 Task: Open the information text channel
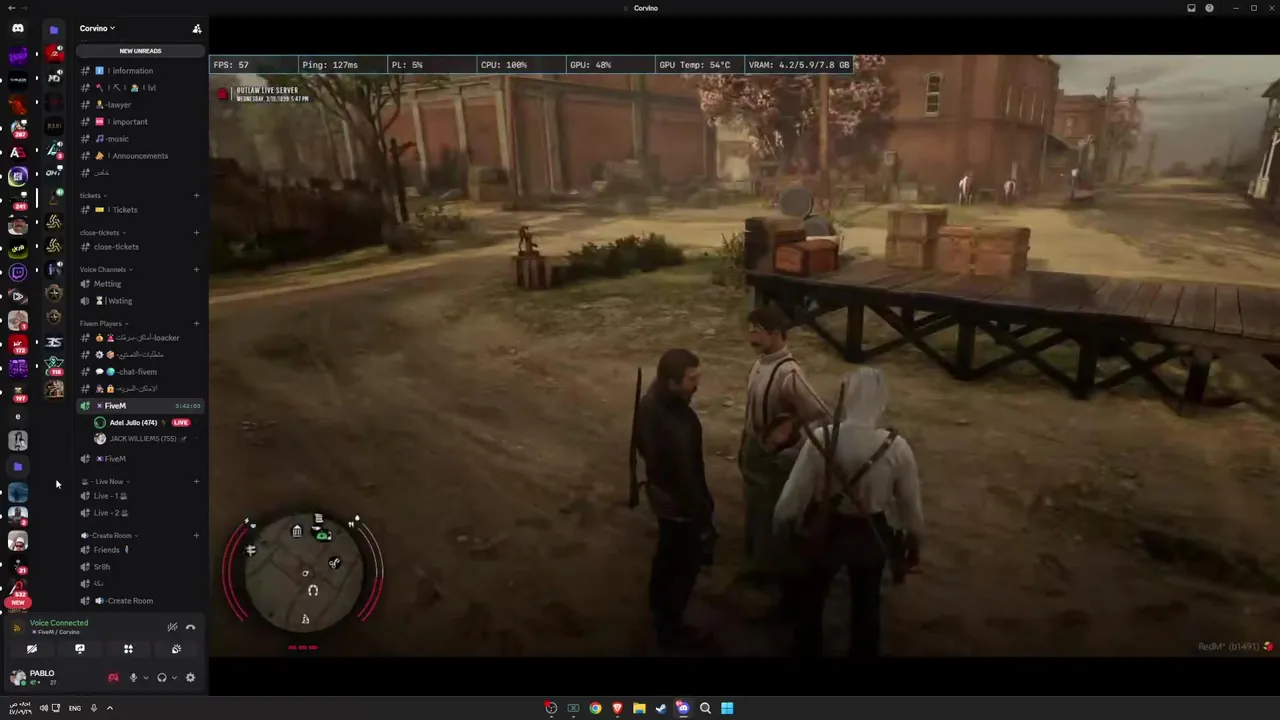(140, 71)
